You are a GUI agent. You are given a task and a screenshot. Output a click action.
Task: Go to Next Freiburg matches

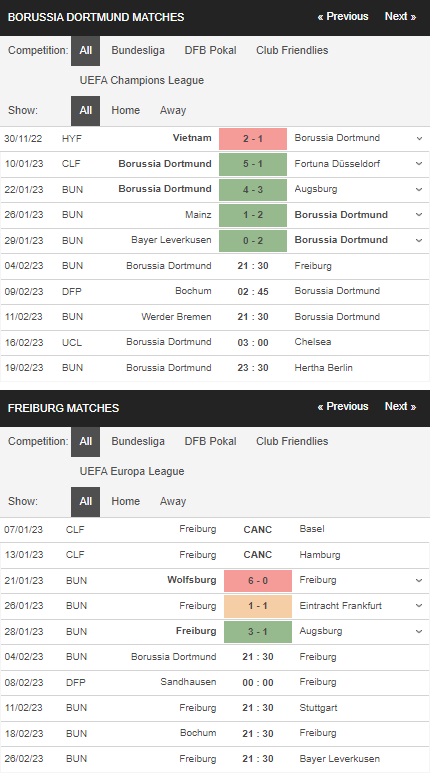tap(400, 406)
